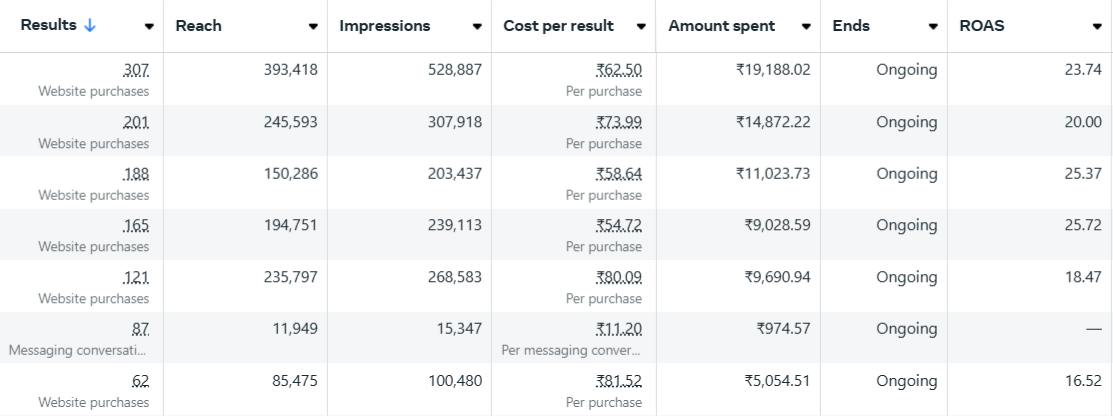
Task: Click the Impressions column header
Action: (385, 26)
